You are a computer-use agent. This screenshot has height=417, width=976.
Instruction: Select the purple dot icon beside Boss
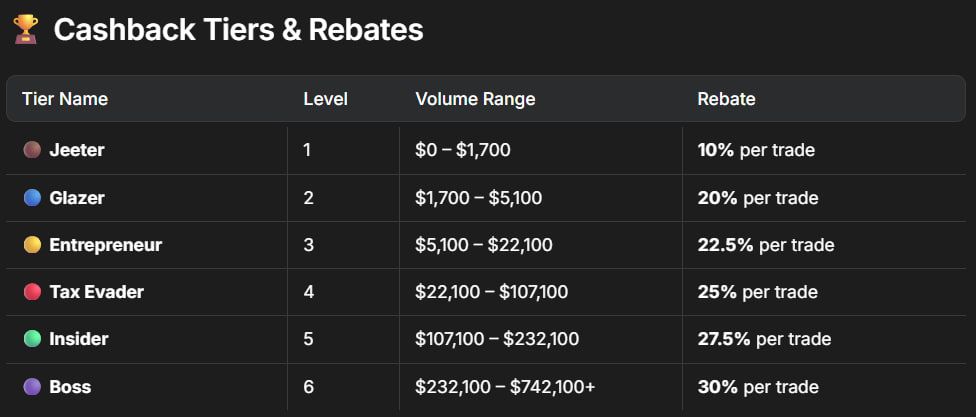tap(32, 386)
